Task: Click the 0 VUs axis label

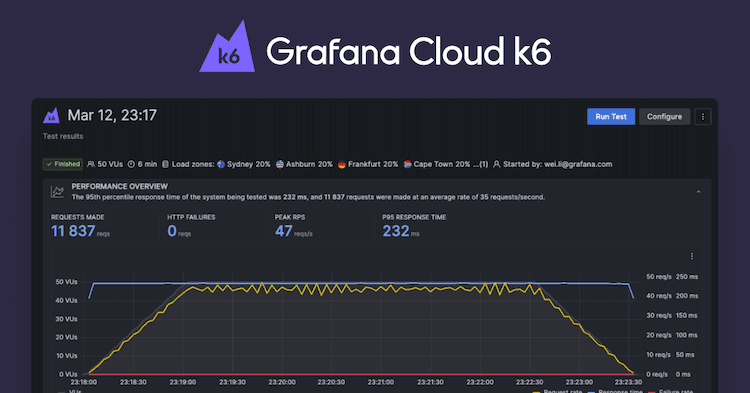Action: (68, 374)
